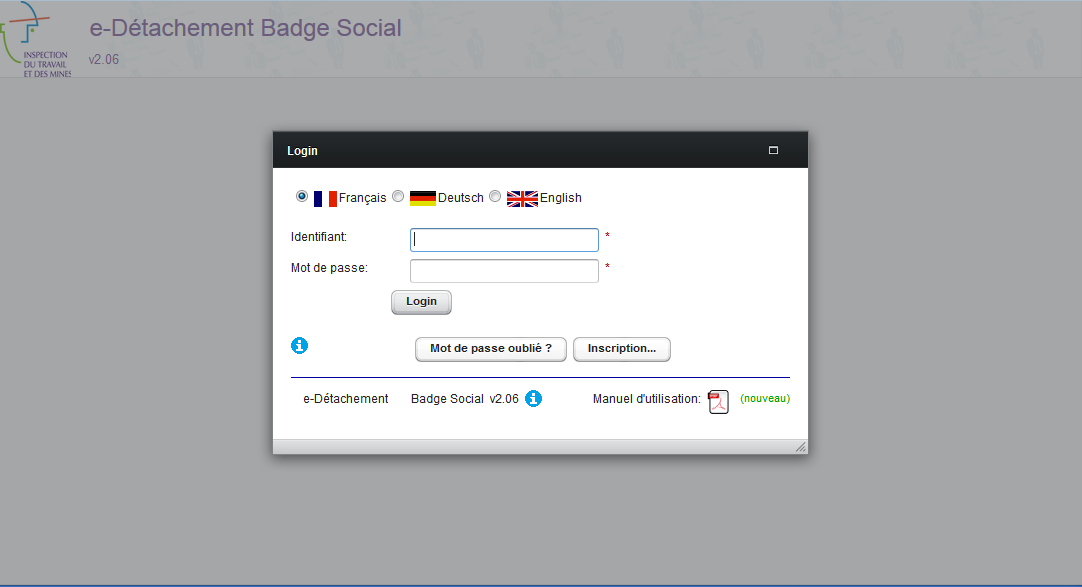Click the Identifiant label

click(319, 237)
